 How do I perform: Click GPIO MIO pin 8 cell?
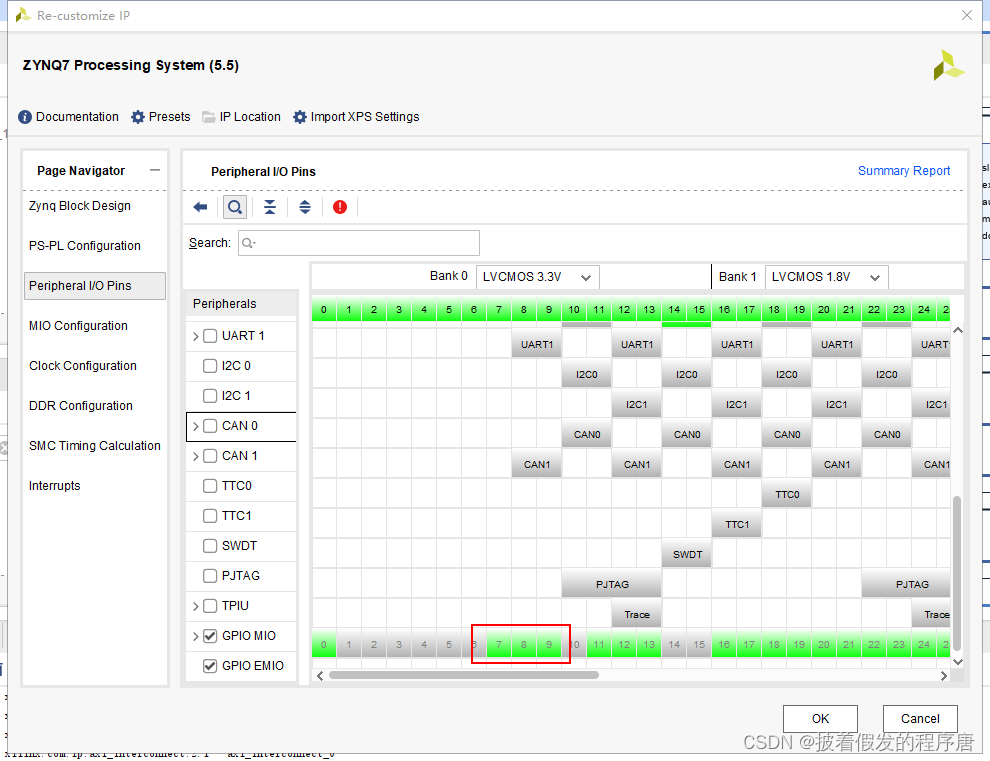[523, 645]
